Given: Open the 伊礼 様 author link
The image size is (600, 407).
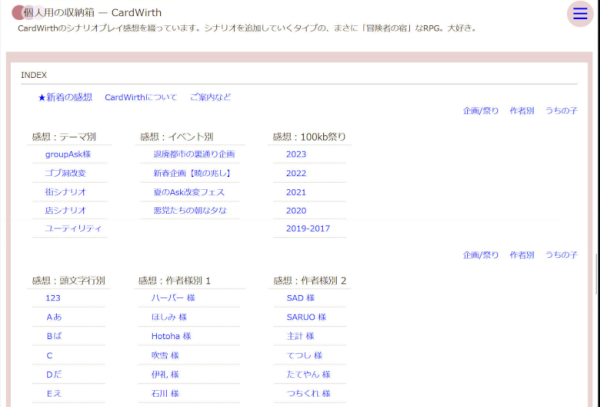Looking at the screenshot, I should 165,374.
